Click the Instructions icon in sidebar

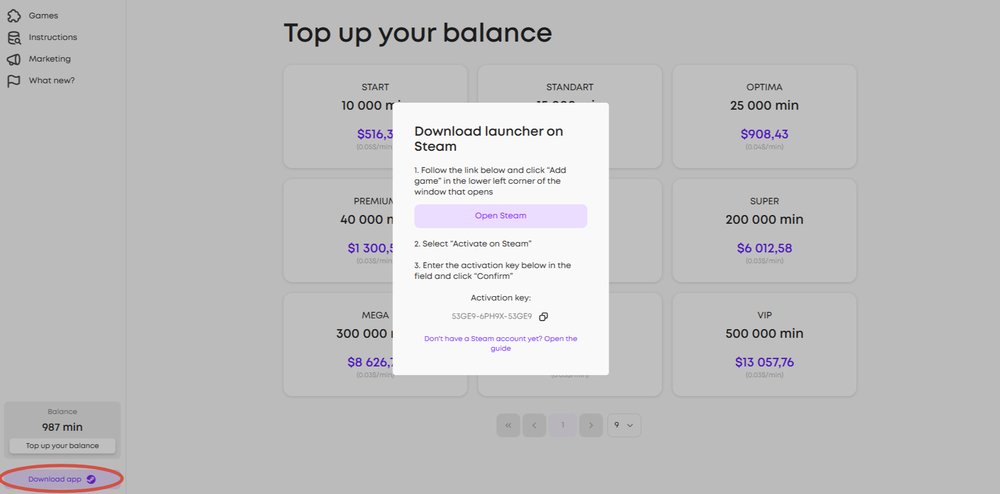[14, 38]
